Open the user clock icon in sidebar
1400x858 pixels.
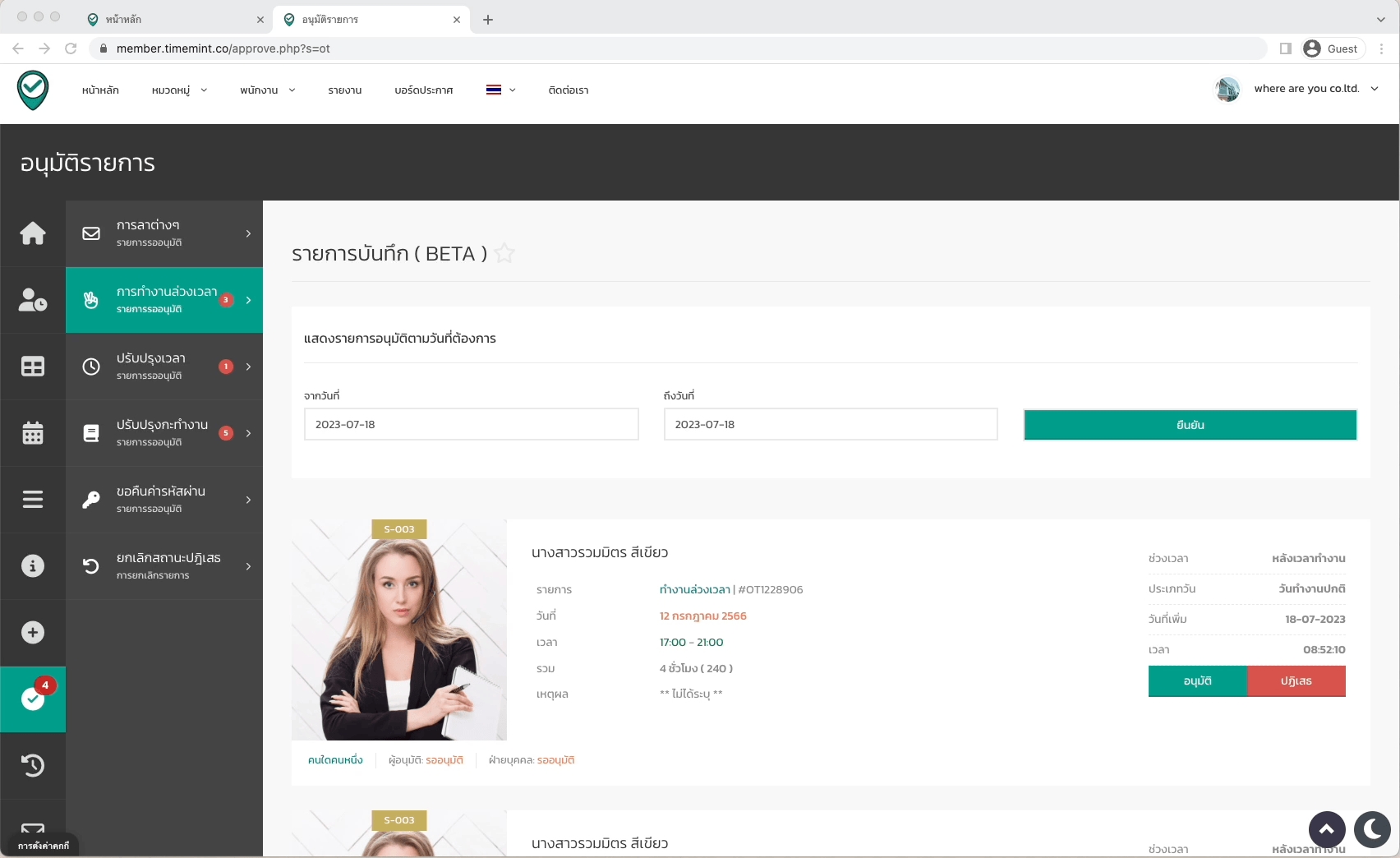click(x=33, y=300)
